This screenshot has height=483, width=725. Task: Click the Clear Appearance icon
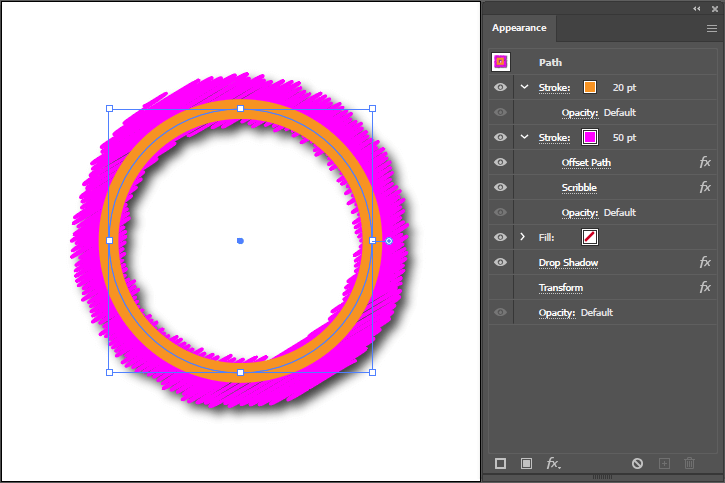637,463
